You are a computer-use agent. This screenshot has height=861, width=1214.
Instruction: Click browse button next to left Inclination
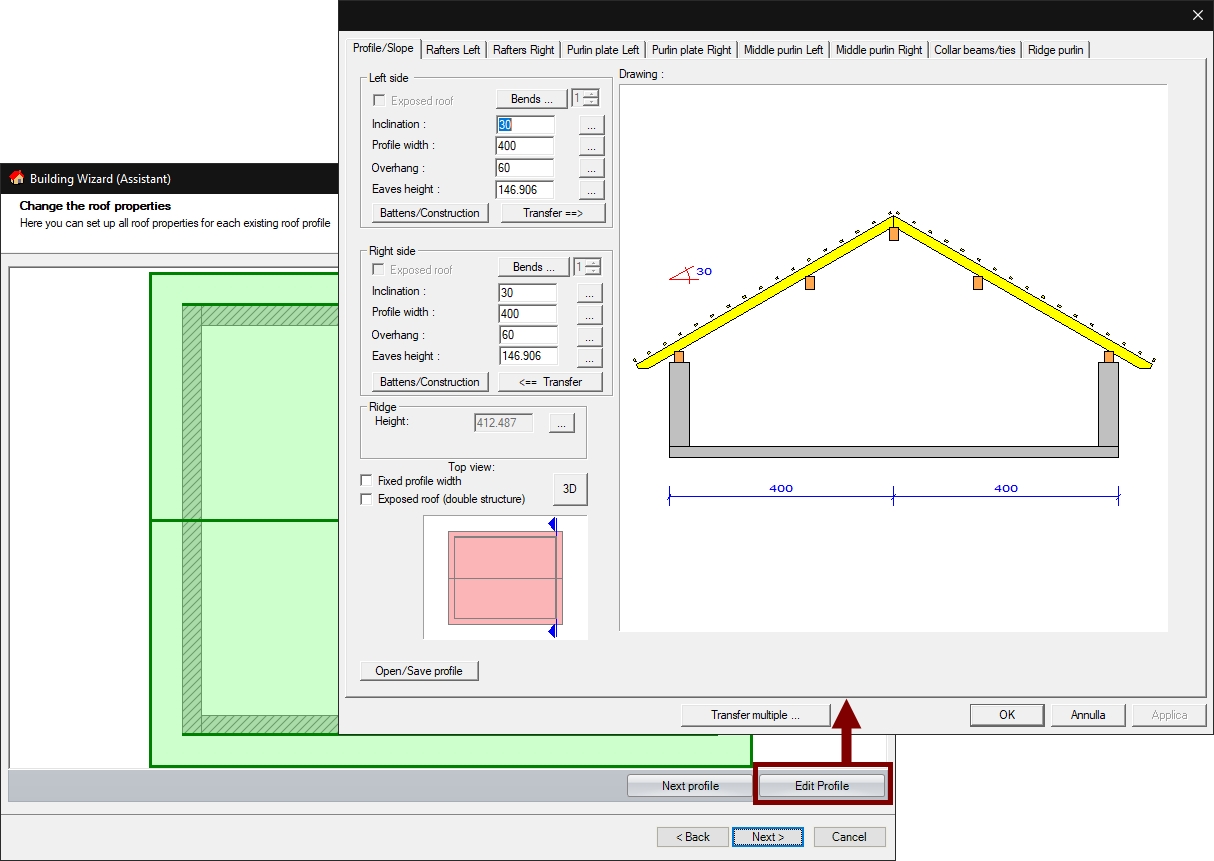(x=591, y=125)
